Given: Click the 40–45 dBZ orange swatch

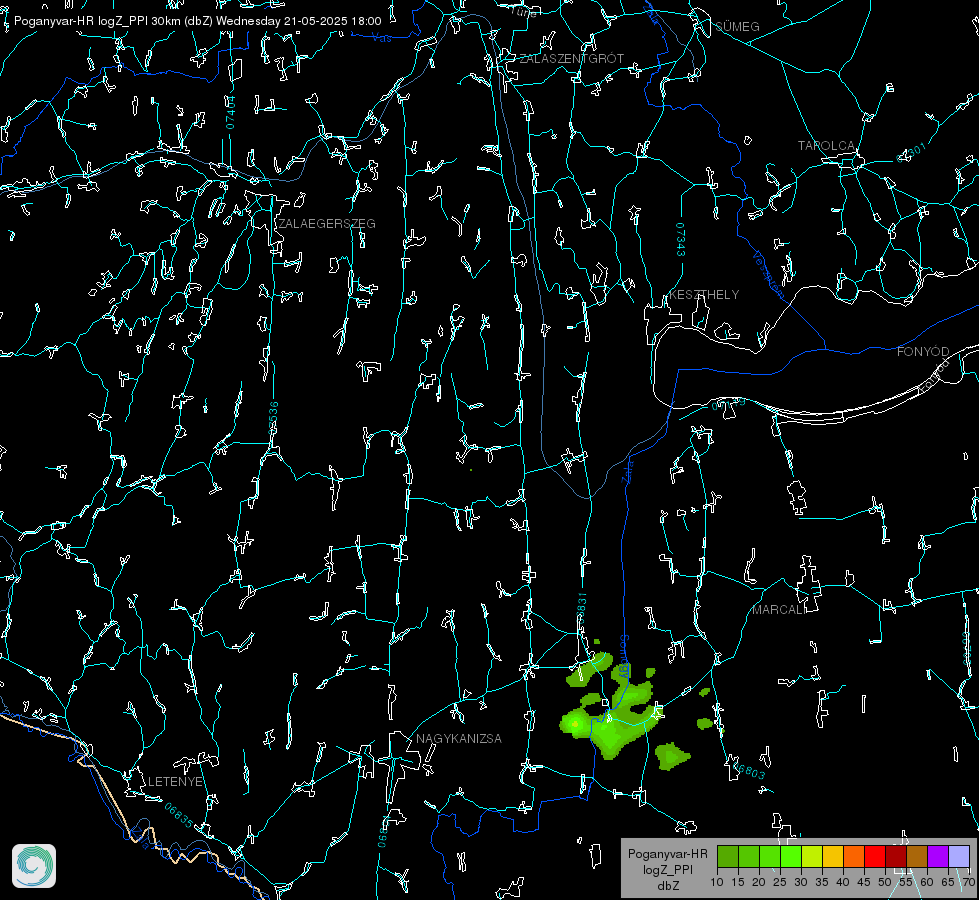Looking at the screenshot, I should coord(854,856).
